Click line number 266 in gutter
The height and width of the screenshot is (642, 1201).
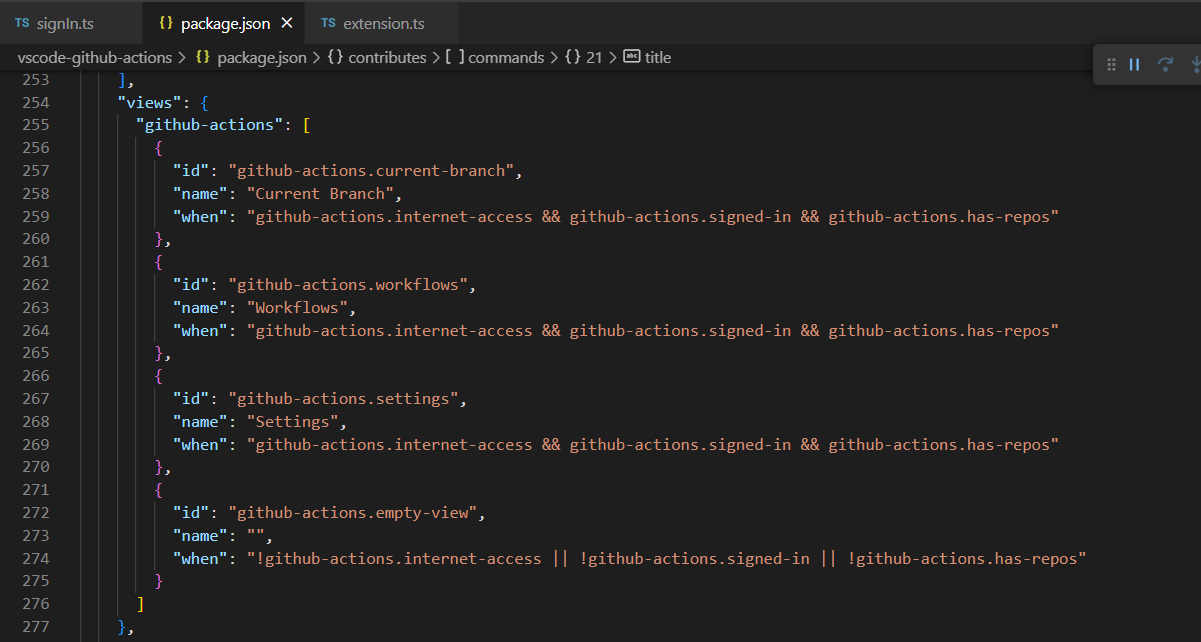pos(35,376)
